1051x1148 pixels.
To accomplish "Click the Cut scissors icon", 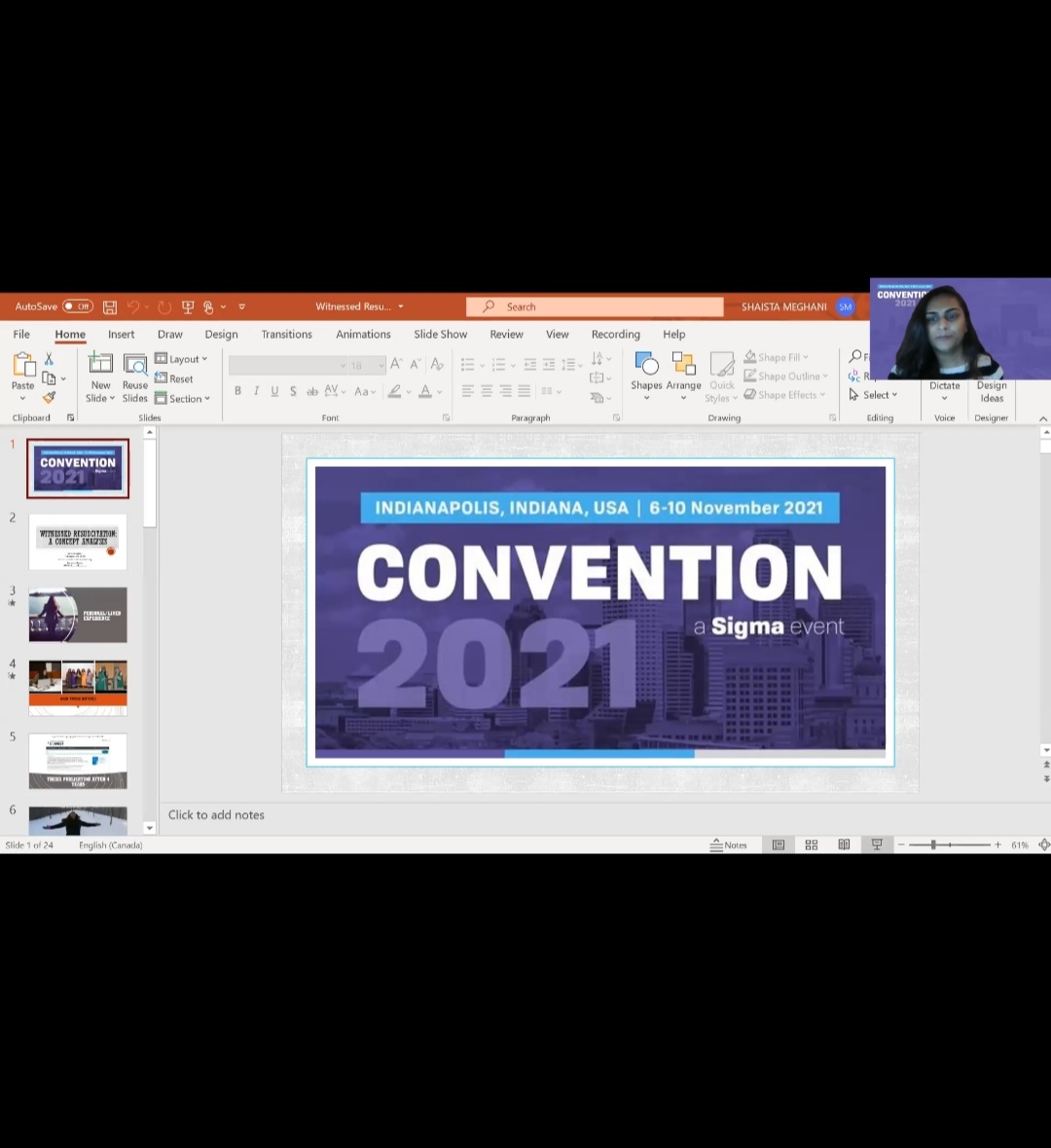I will (x=49, y=359).
